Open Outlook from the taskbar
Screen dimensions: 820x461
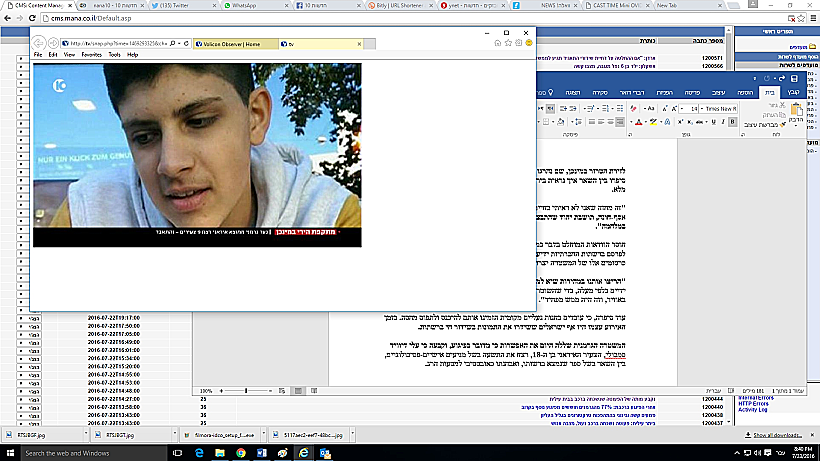point(325,453)
